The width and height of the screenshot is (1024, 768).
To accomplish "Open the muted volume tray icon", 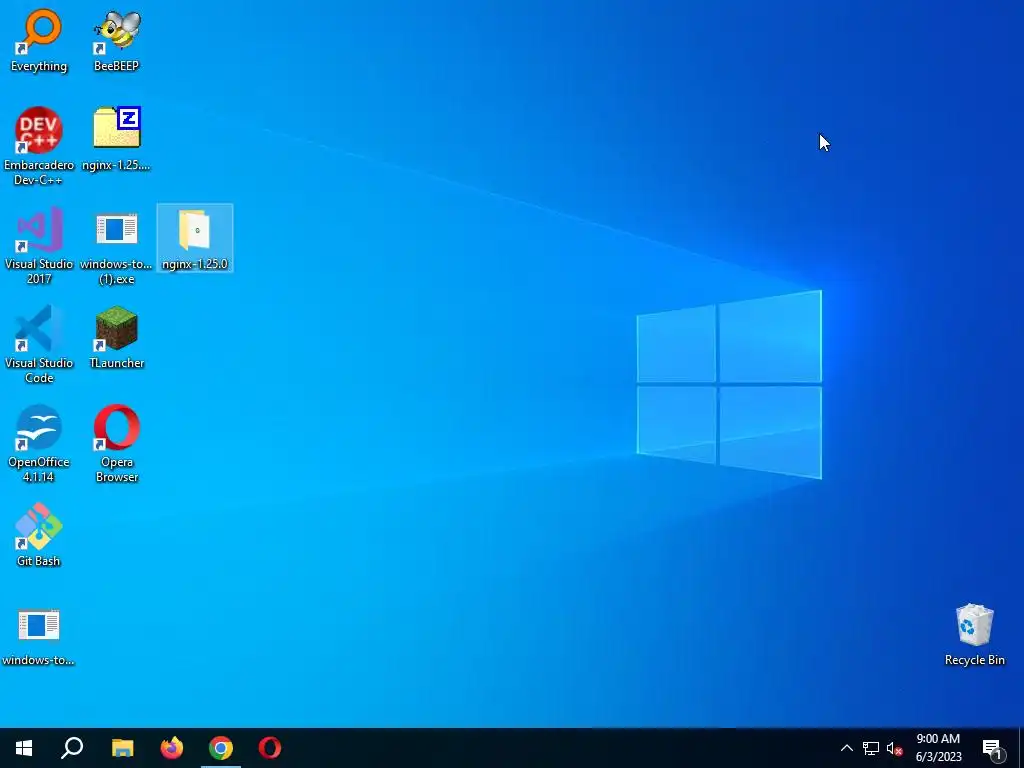I will tap(894, 749).
